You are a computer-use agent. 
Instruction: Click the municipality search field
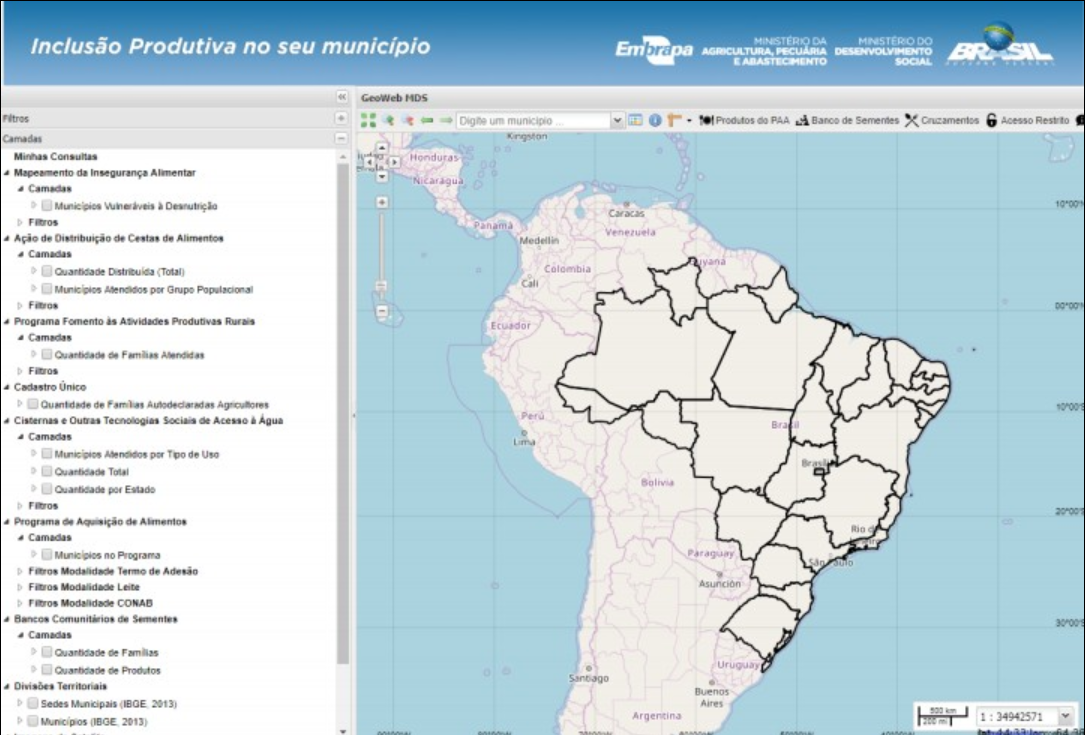(533, 120)
